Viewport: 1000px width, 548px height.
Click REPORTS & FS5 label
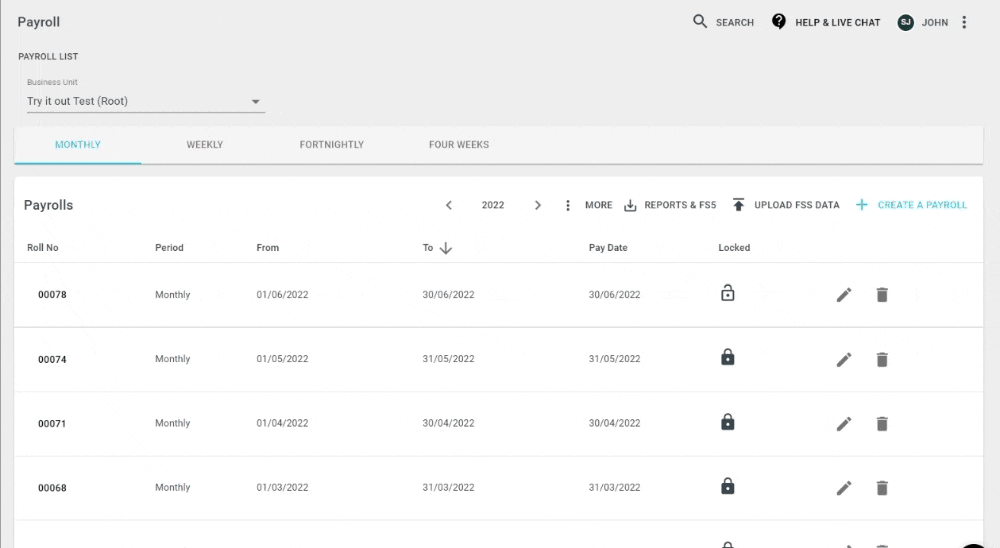click(680, 205)
